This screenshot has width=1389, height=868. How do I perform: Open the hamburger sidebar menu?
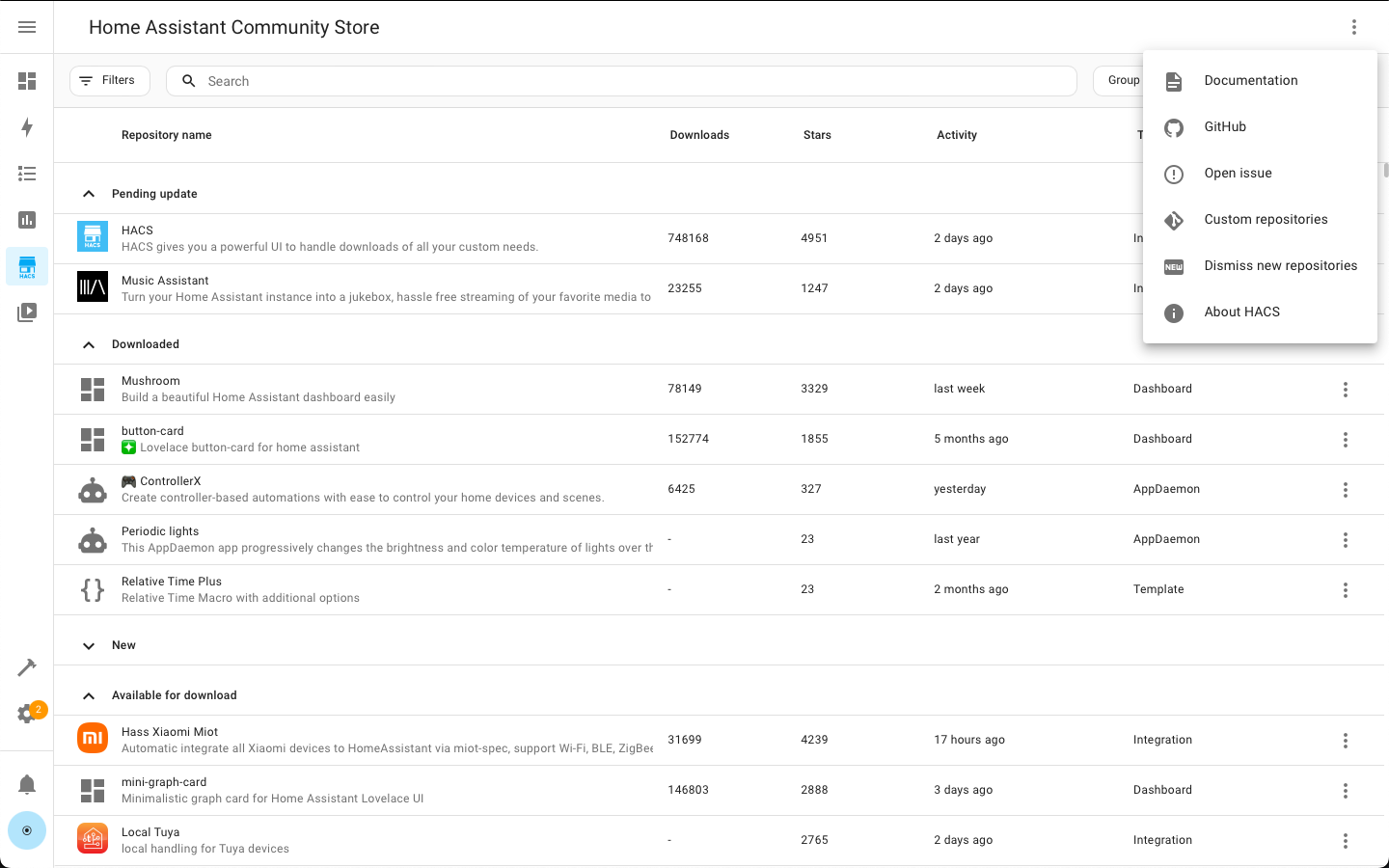pyautogui.click(x=27, y=27)
